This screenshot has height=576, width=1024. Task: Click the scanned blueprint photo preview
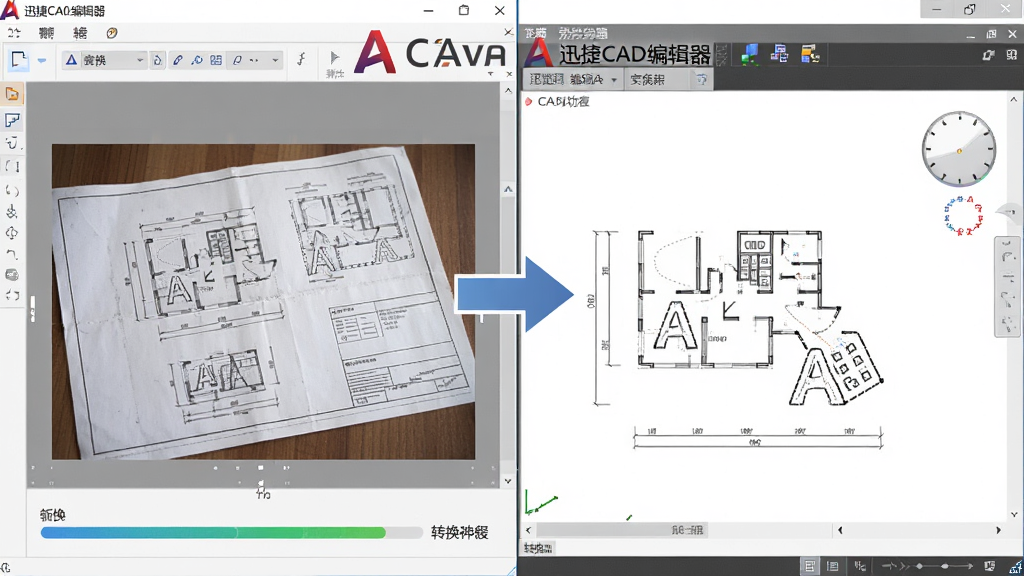(263, 302)
